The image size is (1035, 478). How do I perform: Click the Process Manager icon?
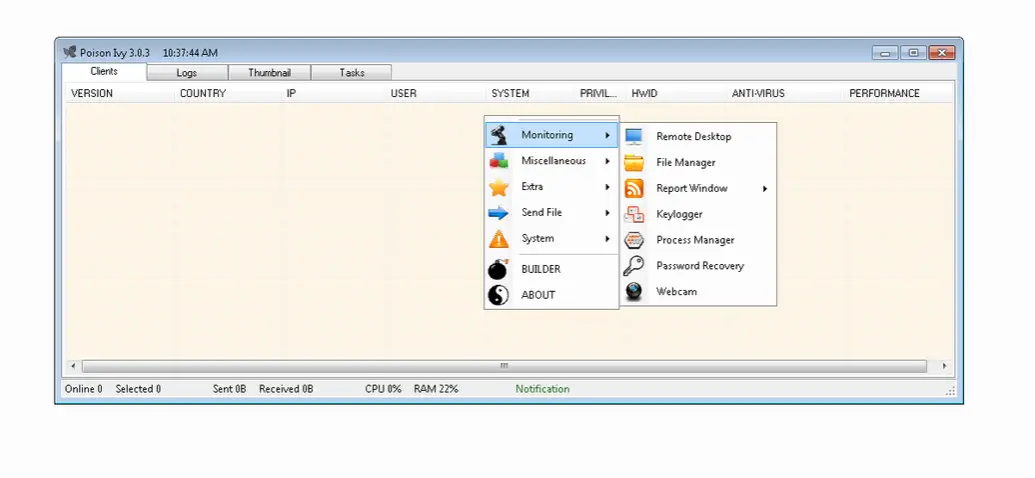(634, 240)
